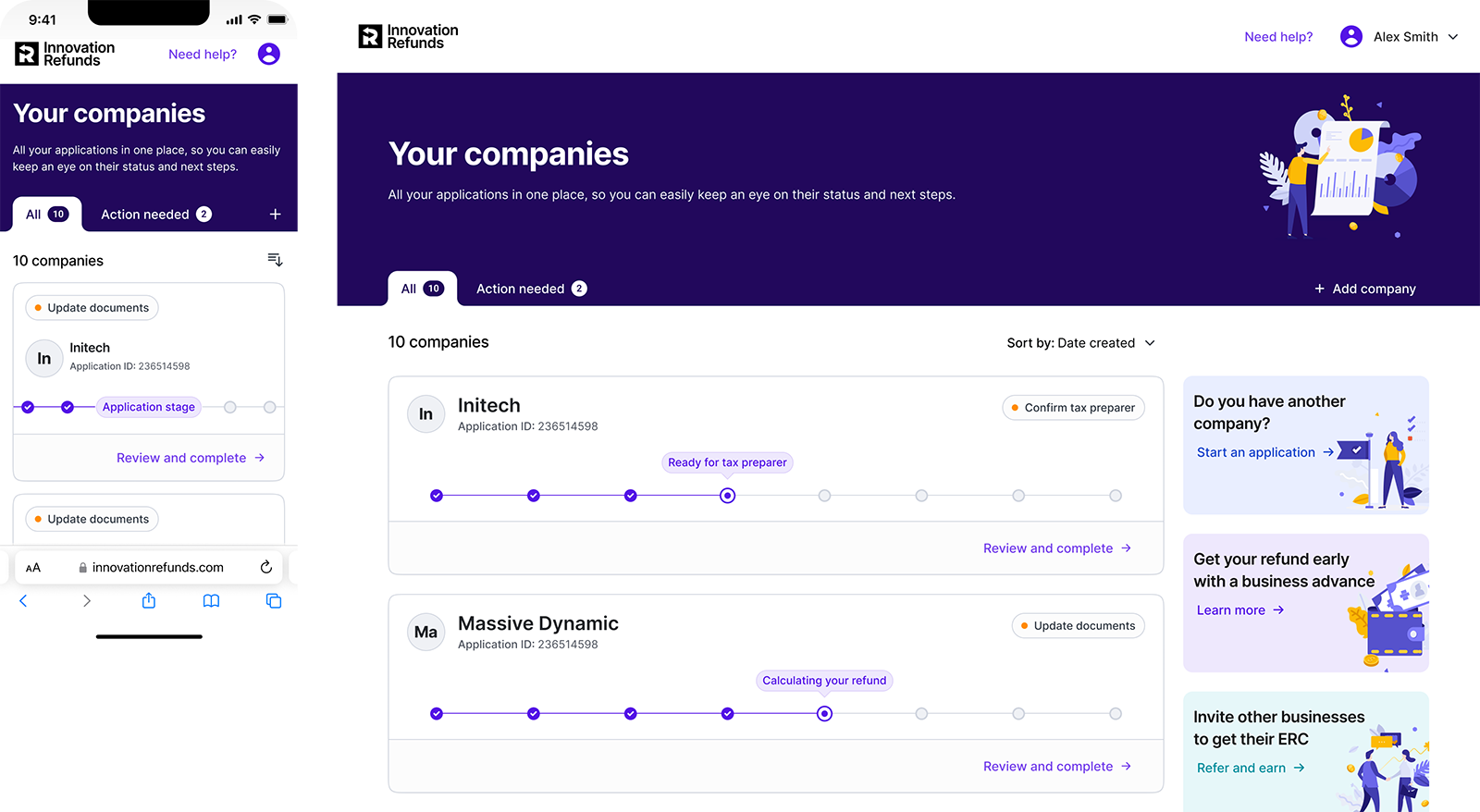Open Safari bookmarks icon
Screen dimensions: 1480x812
[x=211, y=601]
